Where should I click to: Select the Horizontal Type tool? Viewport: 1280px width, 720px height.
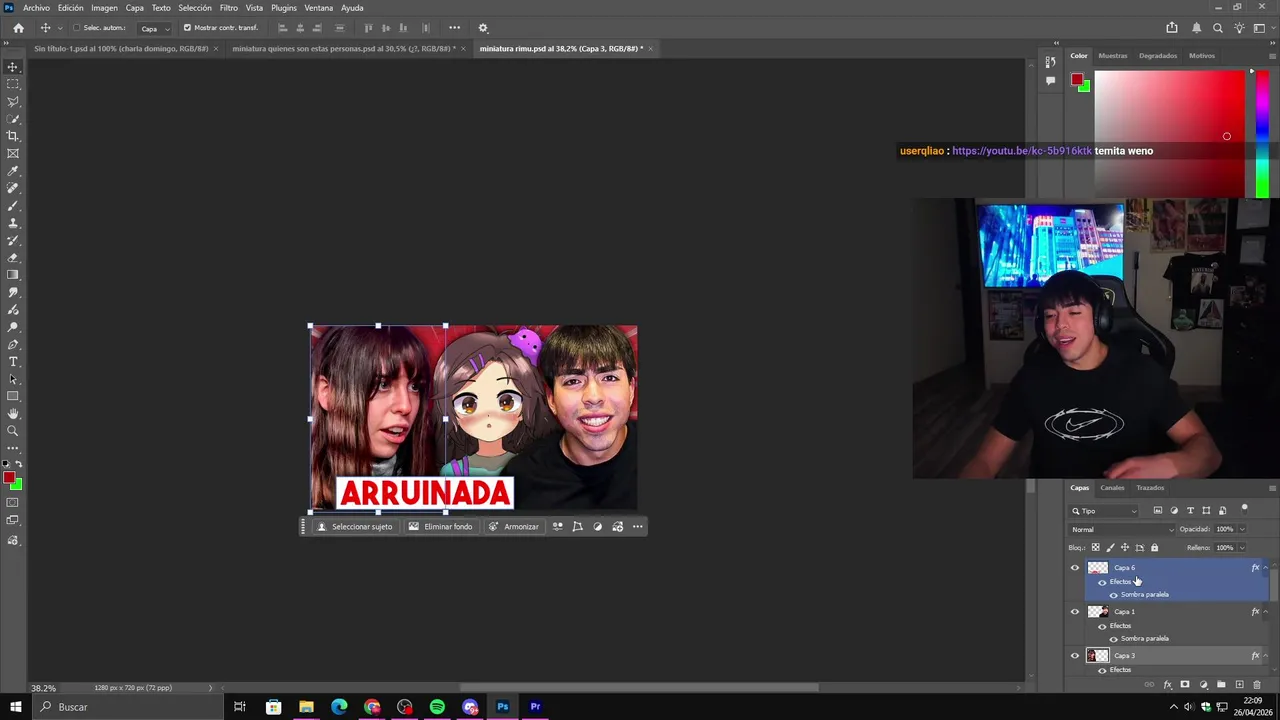click(x=13, y=361)
